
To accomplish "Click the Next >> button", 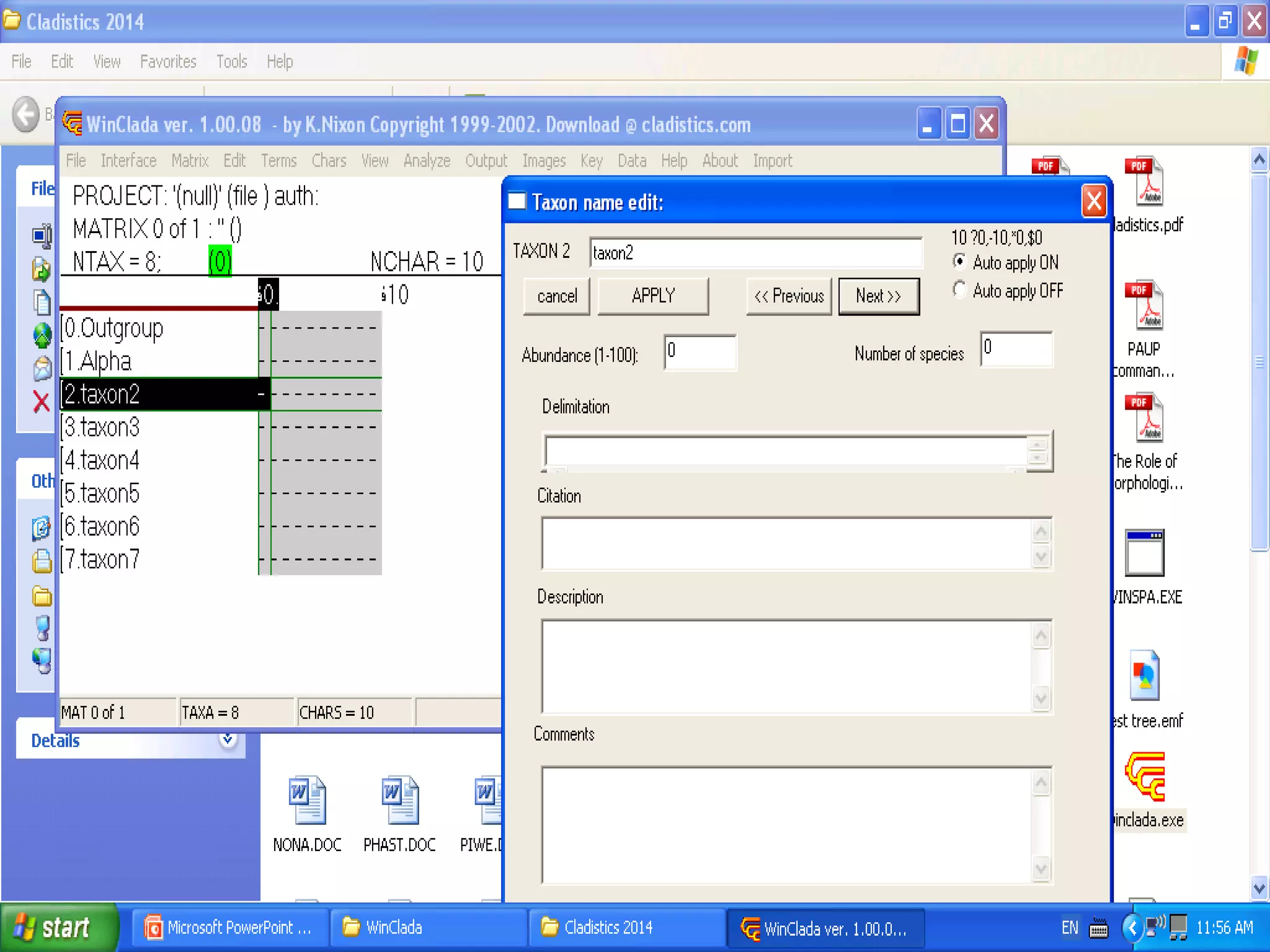I will (878, 296).
